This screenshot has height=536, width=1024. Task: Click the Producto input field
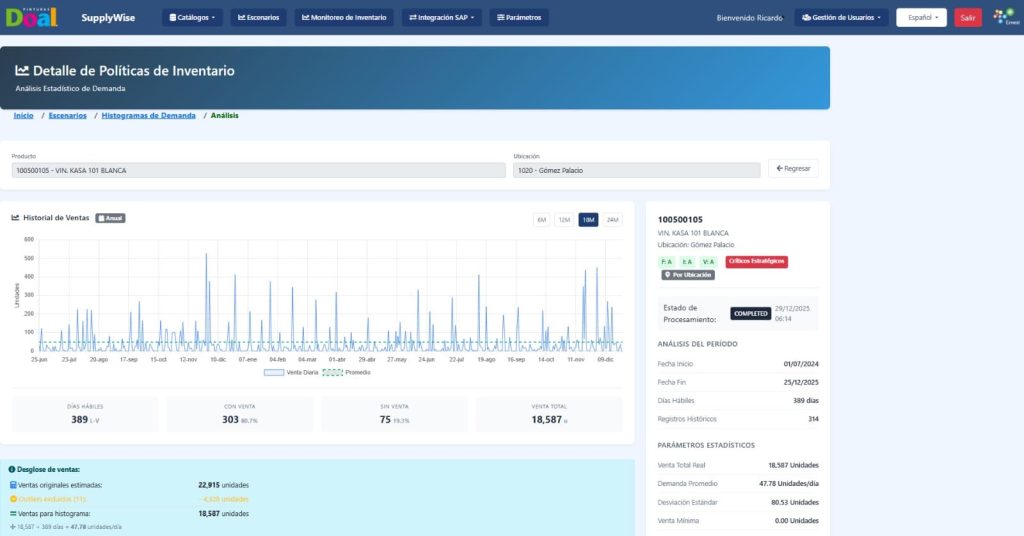(x=258, y=170)
